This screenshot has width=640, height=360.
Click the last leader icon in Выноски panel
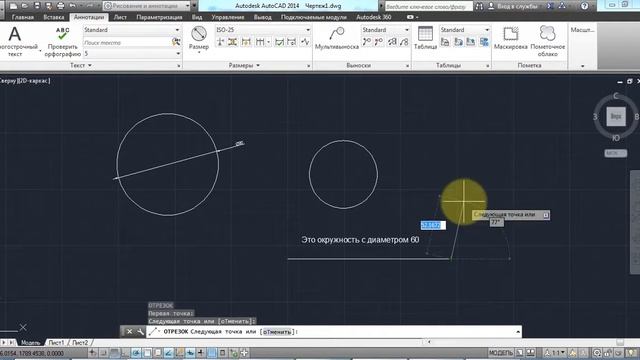coord(404,42)
